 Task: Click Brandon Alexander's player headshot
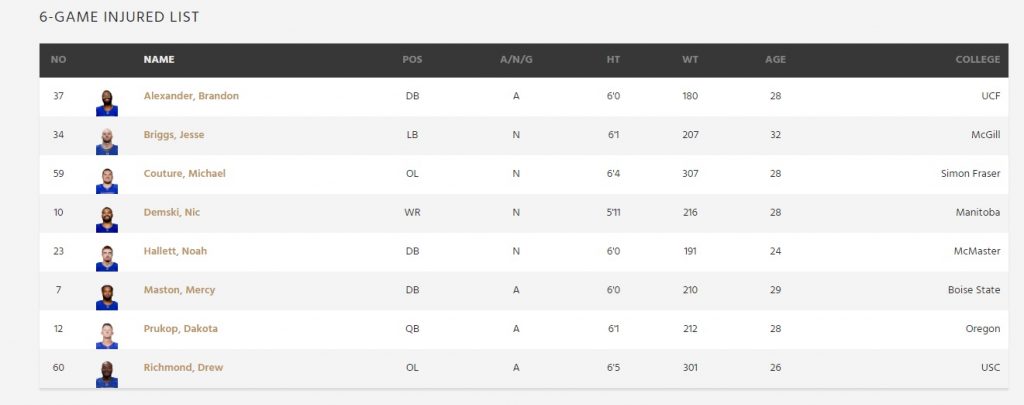tap(107, 102)
